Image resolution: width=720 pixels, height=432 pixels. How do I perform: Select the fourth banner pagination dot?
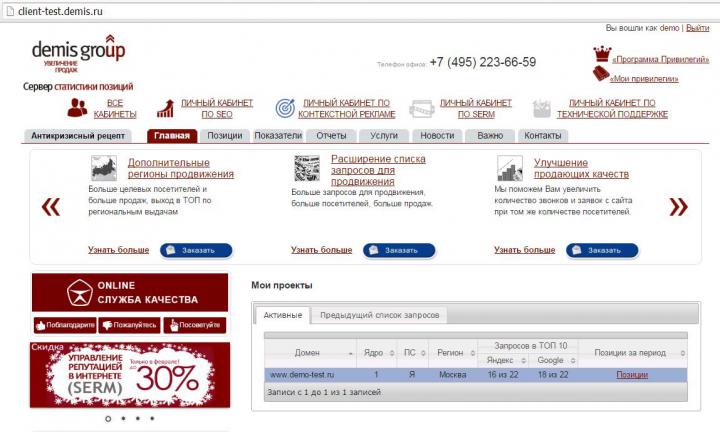[152, 418]
